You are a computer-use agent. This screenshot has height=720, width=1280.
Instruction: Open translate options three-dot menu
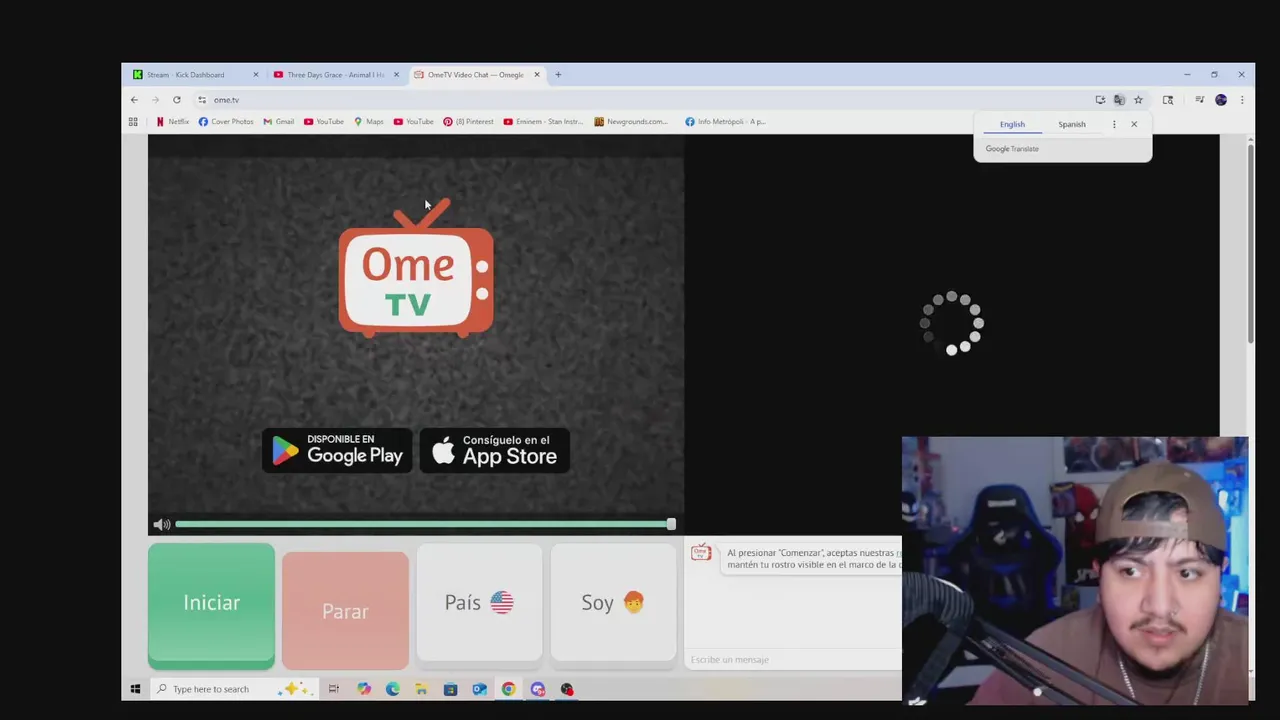[x=1114, y=125]
